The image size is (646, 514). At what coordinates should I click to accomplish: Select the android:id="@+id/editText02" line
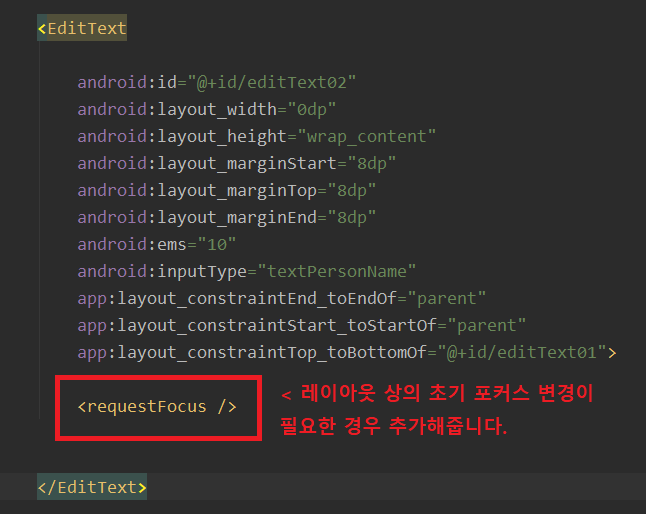click(217, 82)
